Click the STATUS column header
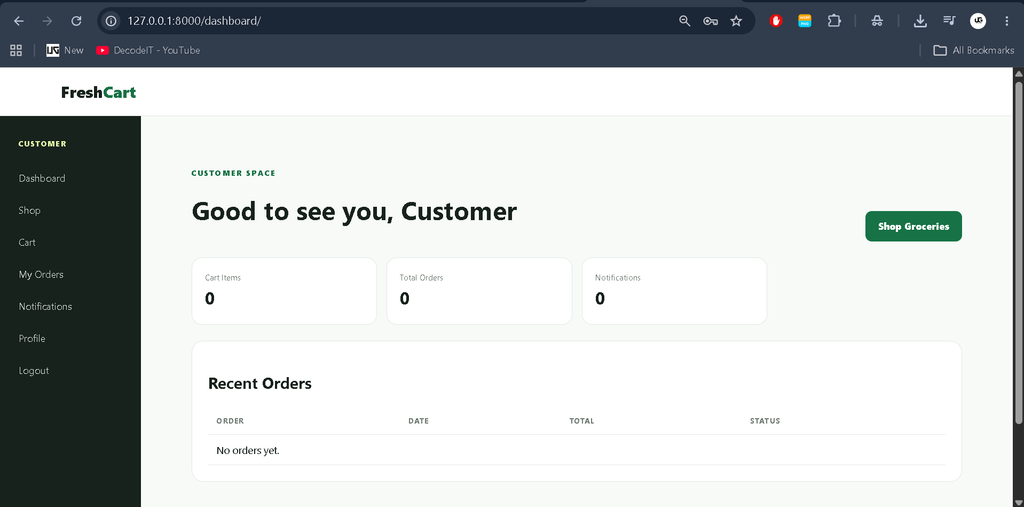This screenshot has width=1024, height=507. [765, 421]
